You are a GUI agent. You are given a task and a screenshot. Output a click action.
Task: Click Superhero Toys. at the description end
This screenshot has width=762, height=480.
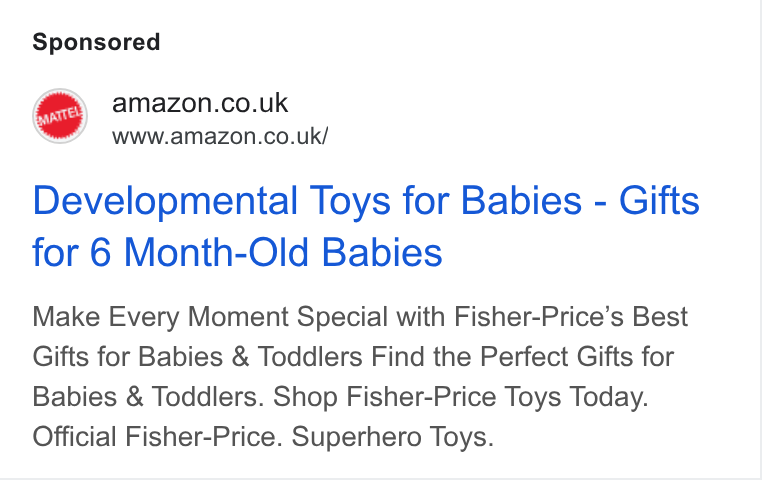[x=393, y=437]
